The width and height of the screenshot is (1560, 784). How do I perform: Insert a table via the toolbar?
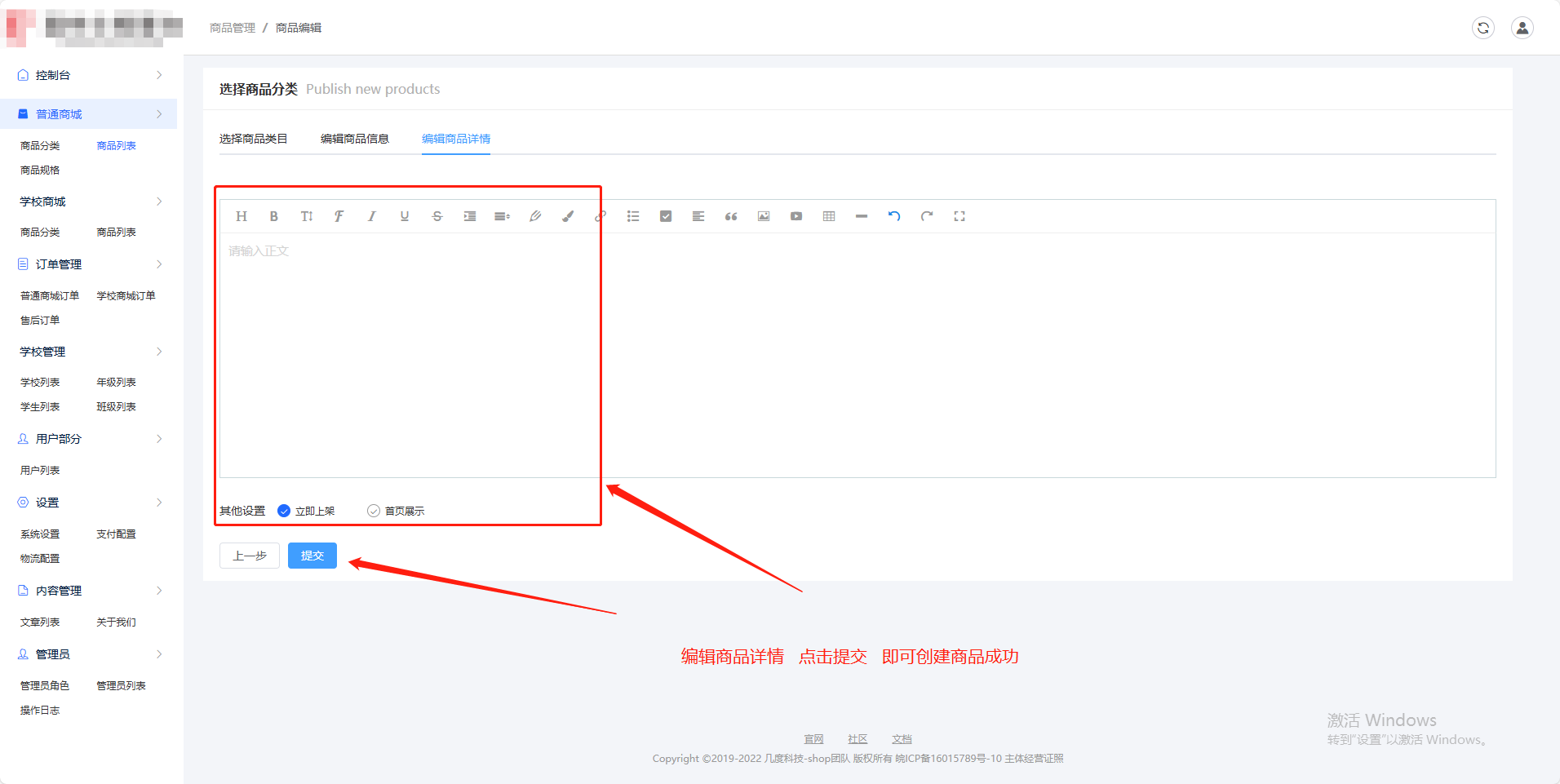click(829, 216)
